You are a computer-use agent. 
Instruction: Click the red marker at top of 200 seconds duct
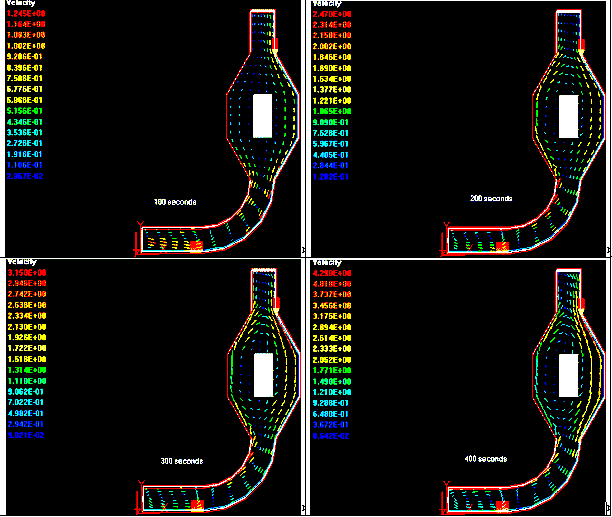(x=582, y=45)
